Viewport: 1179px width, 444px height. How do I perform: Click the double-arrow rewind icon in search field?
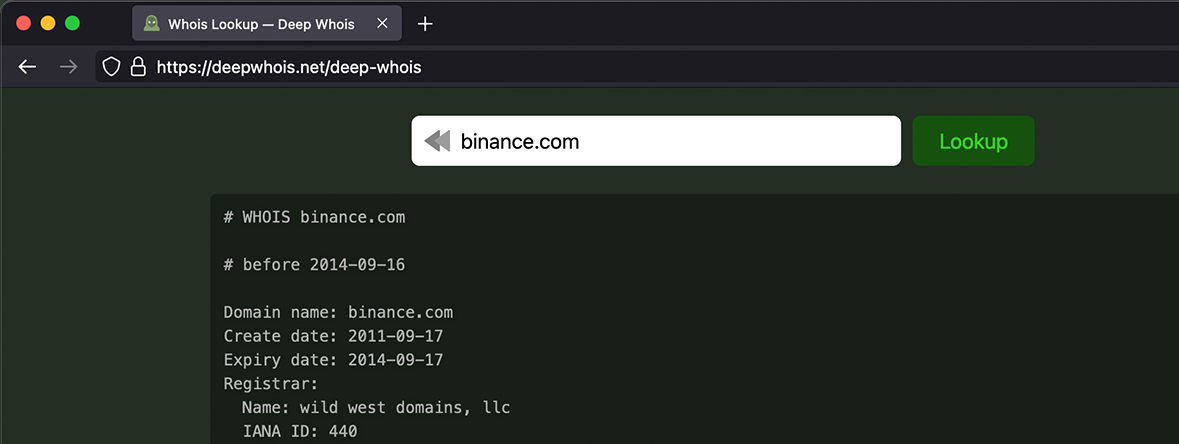point(438,141)
